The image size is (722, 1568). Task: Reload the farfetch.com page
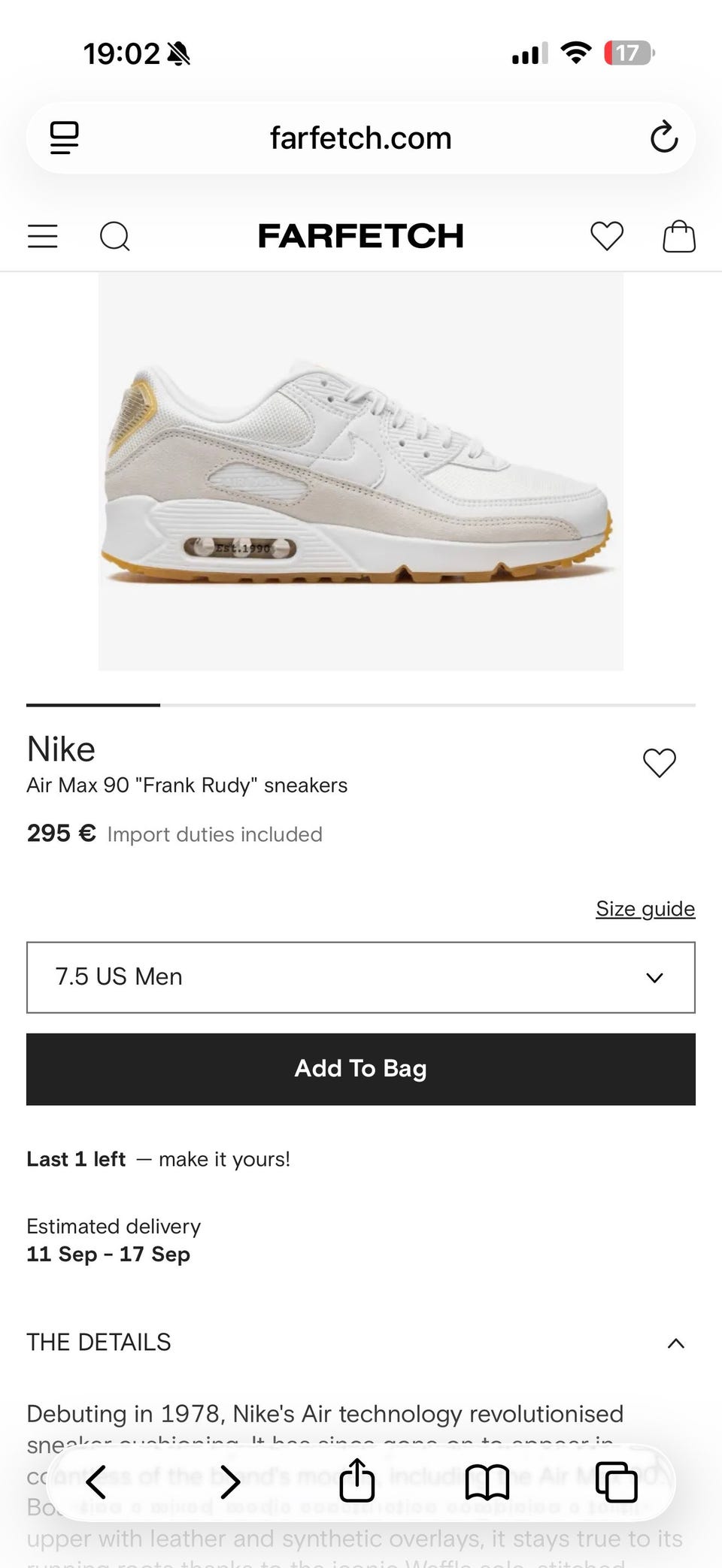coord(664,138)
